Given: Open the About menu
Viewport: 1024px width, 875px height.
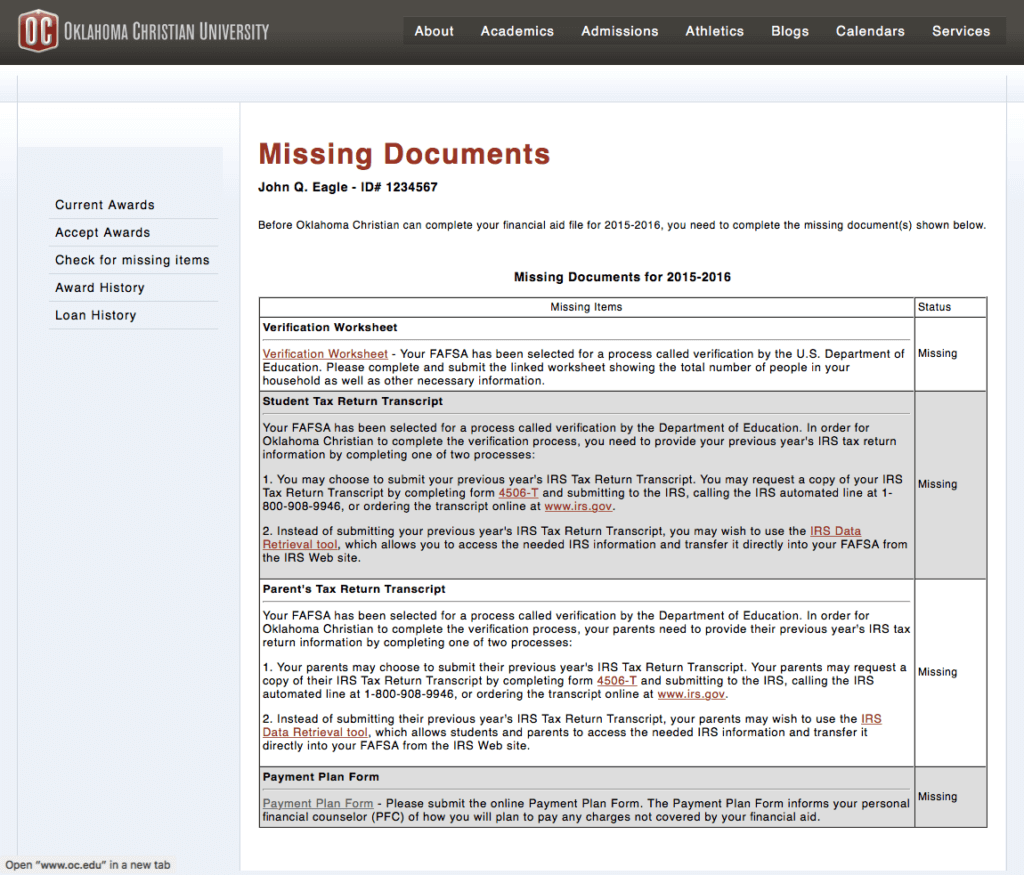Looking at the screenshot, I should point(434,31).
